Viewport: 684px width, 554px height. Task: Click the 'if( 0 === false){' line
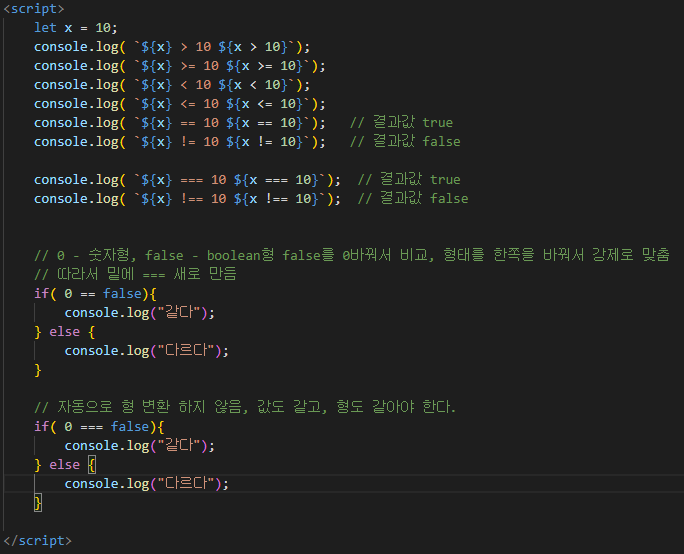click(x=99, y=427)
